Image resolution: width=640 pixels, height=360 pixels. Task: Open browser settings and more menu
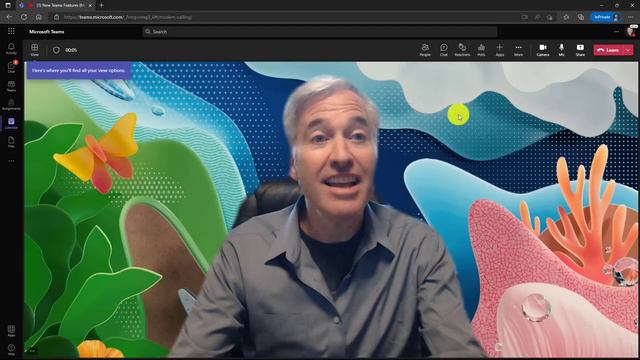[631, 17]
